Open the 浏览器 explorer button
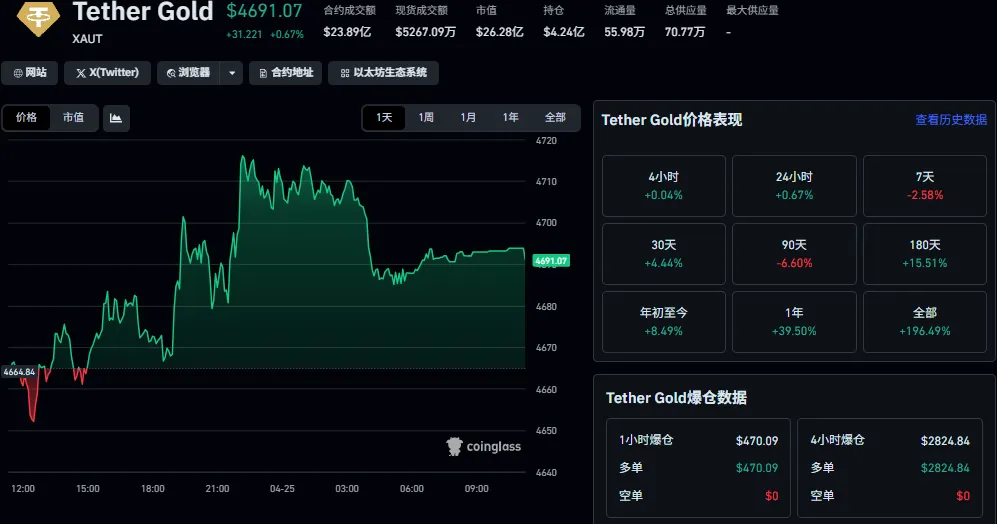The width and height of the screenshot is (997, 524). 189,73
